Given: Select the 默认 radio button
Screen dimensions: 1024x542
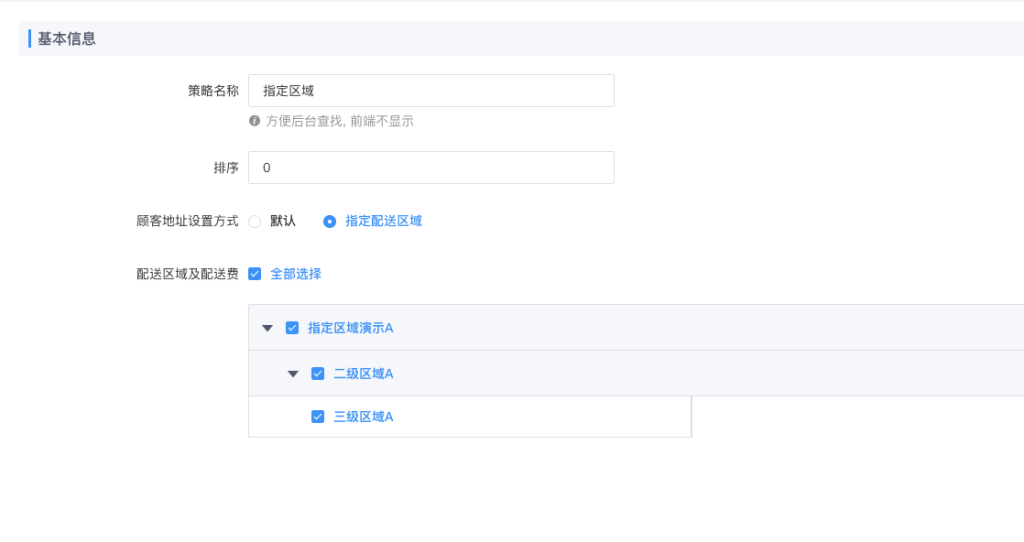Looking at the screenshot, I should 255,221.
